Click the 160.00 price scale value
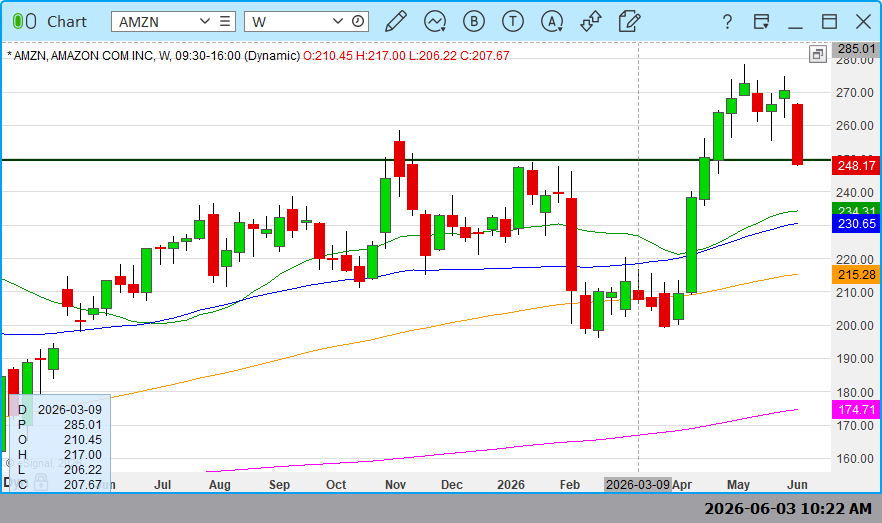 point(854,459)
